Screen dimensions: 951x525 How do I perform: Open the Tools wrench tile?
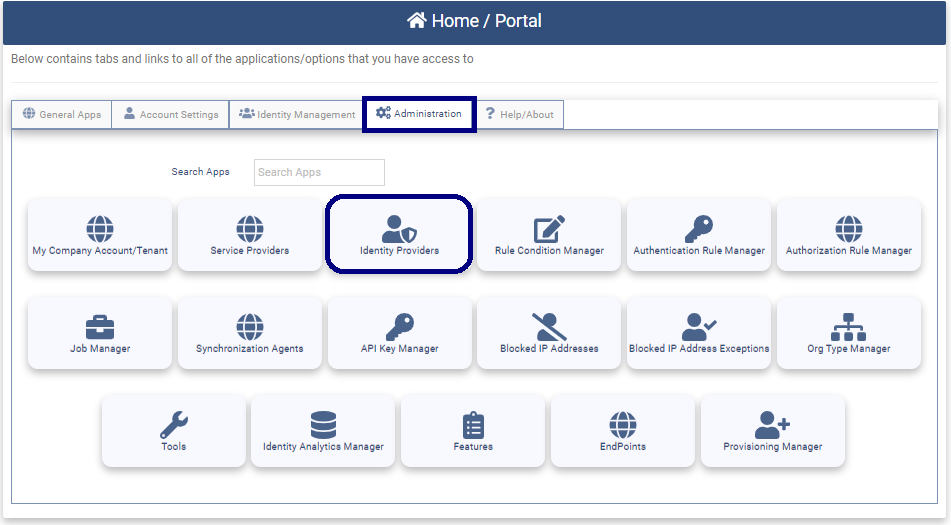tap(174, 431)
